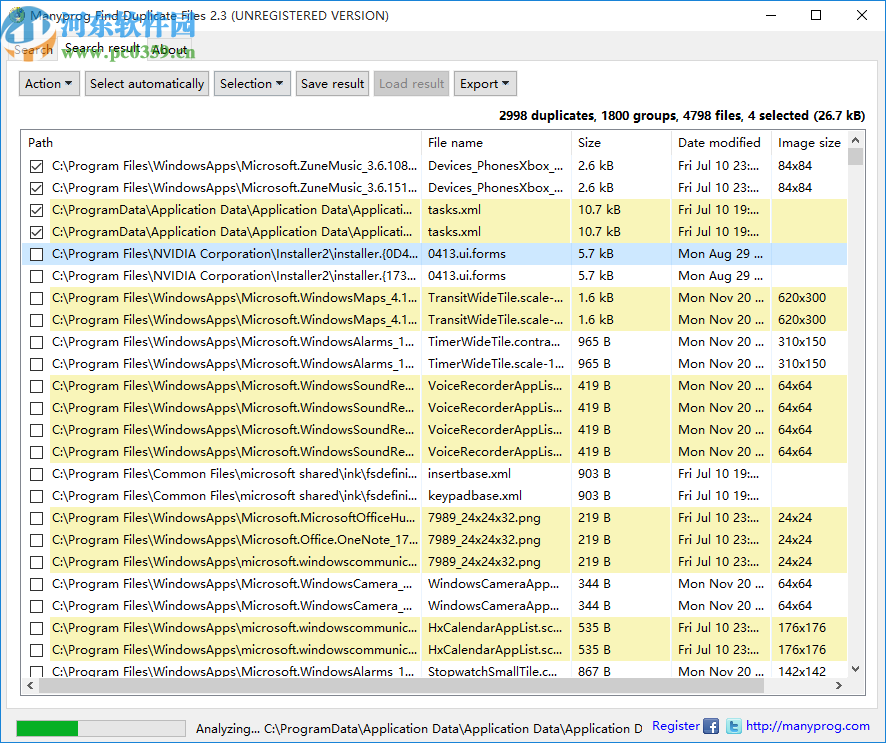Check the first TransitWideTile duplicate
Screen dimensions: 886x743
click(36, 298)
